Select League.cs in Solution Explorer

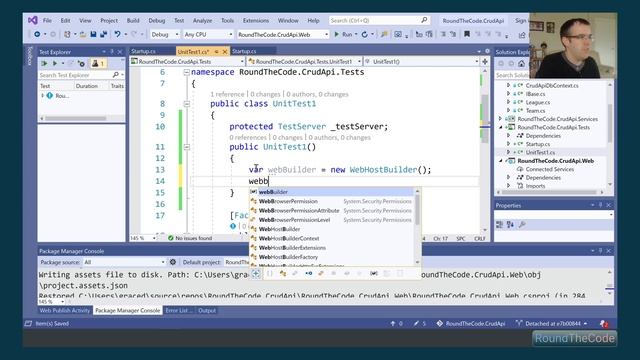click(538, 102)
